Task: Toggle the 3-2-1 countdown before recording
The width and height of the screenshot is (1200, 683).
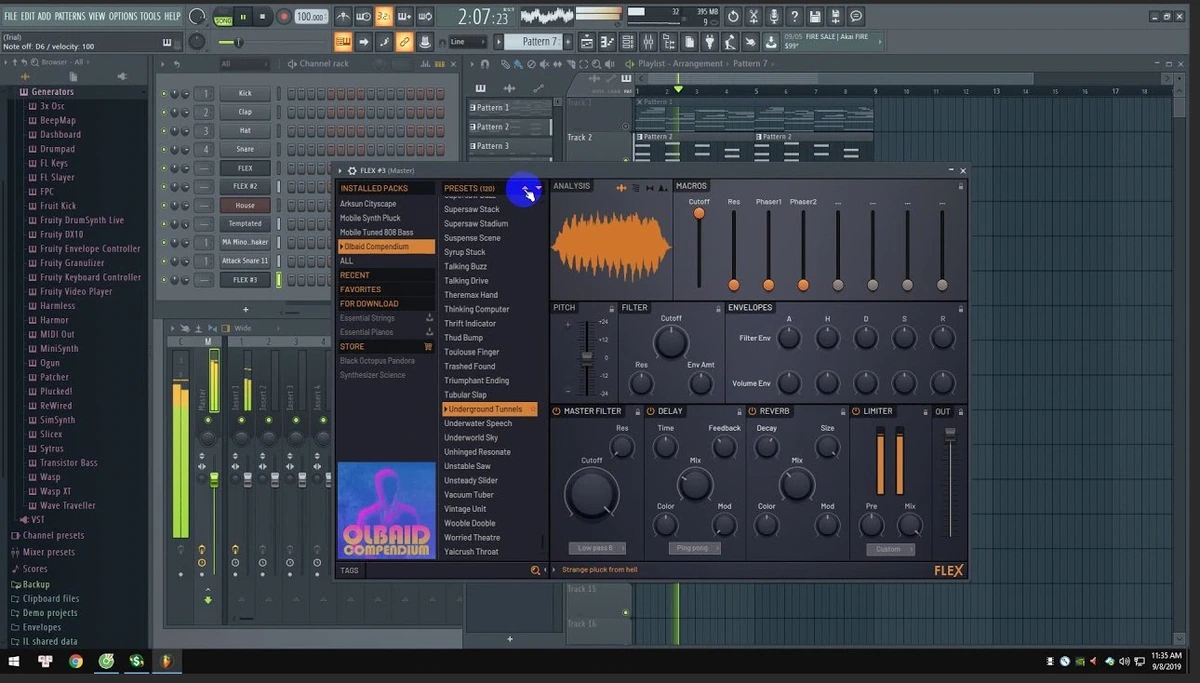Action: (x=384, y=16)
